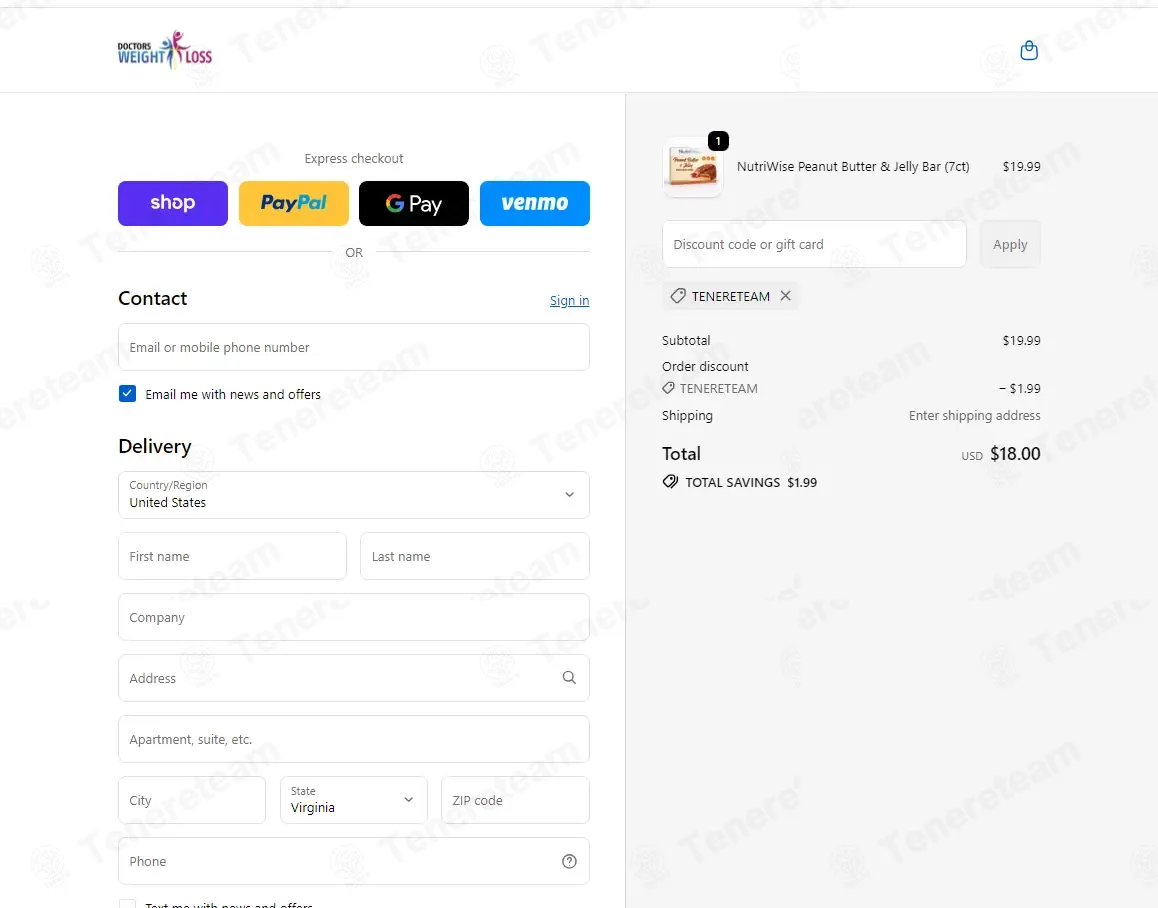Select the City field

tap(192, 799)
